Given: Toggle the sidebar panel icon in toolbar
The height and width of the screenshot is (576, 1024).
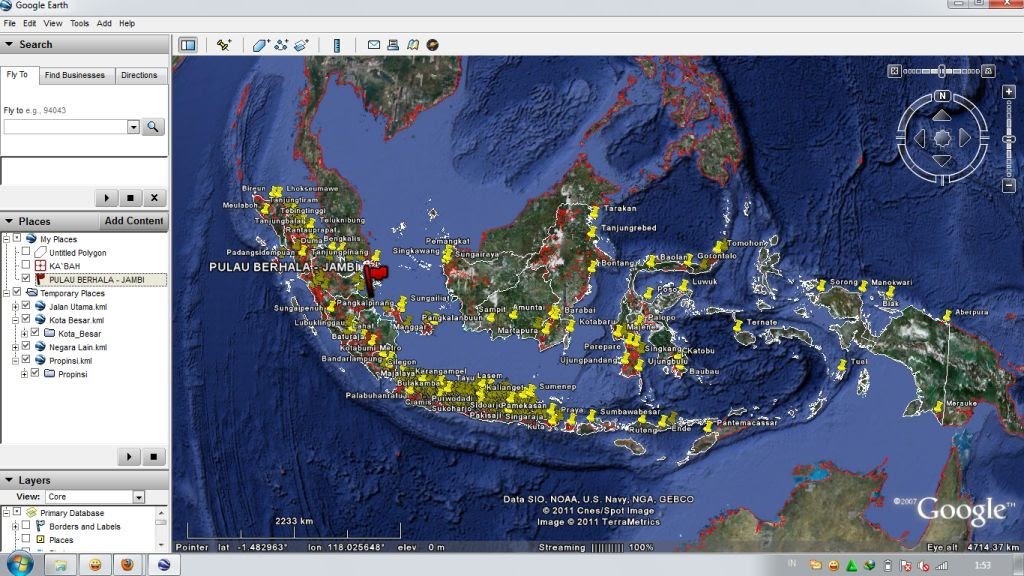Looking at the screenshot, I should tap(188, 45).
